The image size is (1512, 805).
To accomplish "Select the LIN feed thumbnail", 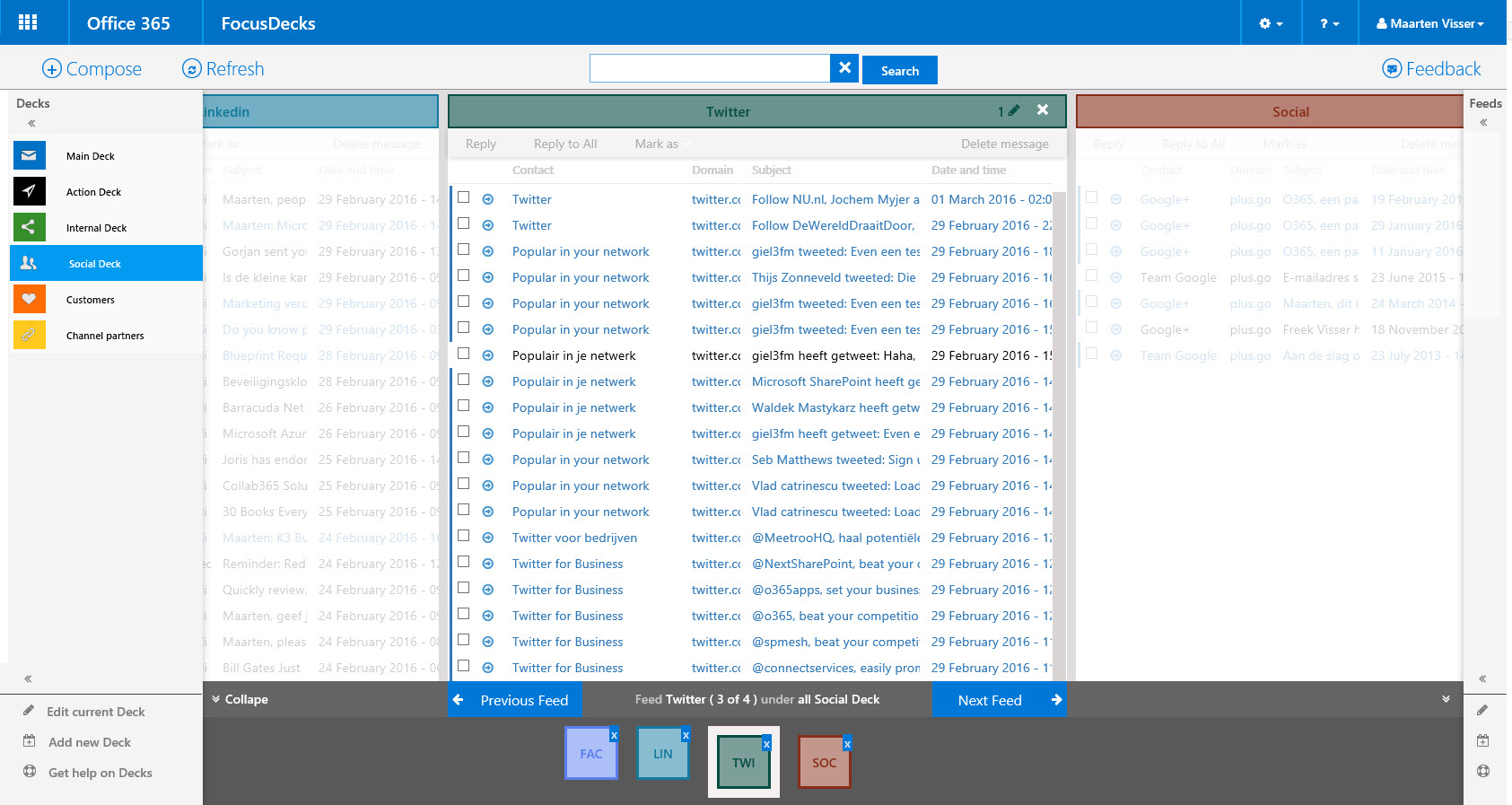I will [663, 753].
